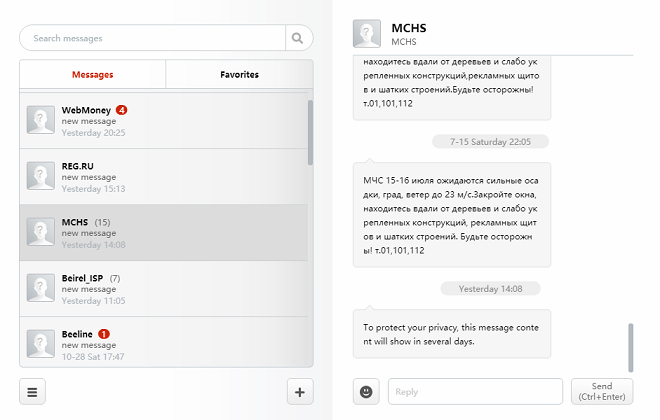Open the REG.RU conversation
This screenshot has width=660, height=420.
coord(164,177)
